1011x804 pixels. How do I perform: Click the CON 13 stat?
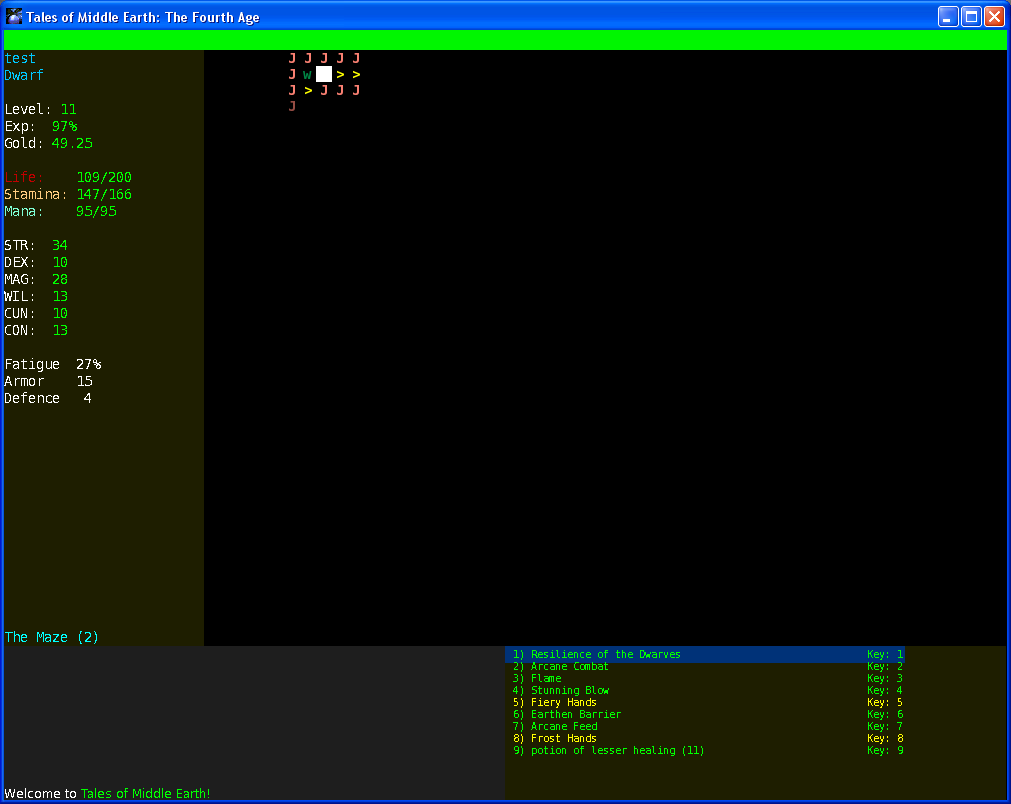(36, 330)
